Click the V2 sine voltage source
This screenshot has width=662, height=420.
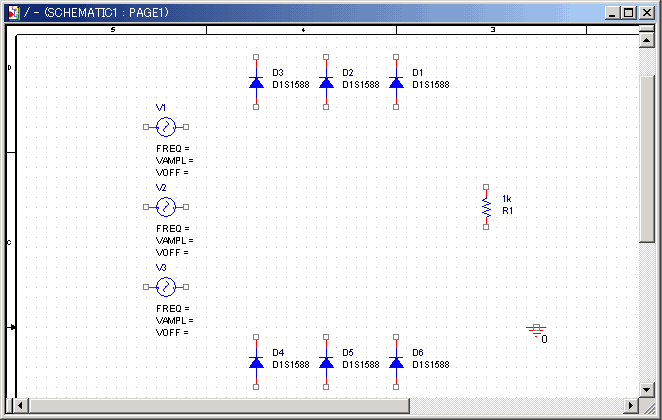pyautogui.click(x=166, y=207)
